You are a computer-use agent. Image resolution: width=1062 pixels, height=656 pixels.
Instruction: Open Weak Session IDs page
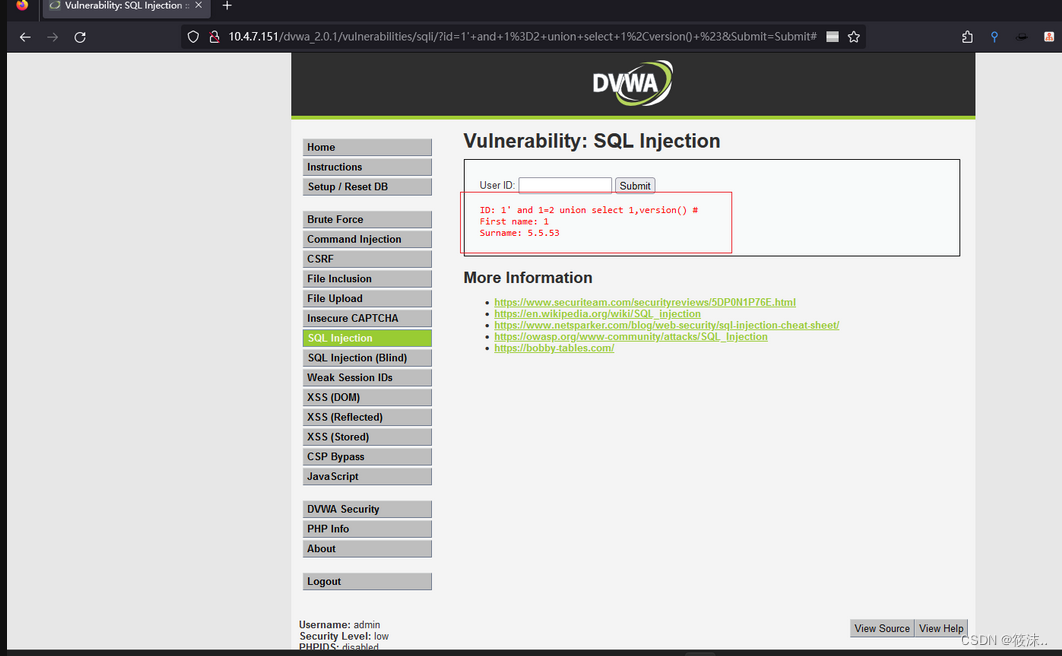(x=367, y=377)
